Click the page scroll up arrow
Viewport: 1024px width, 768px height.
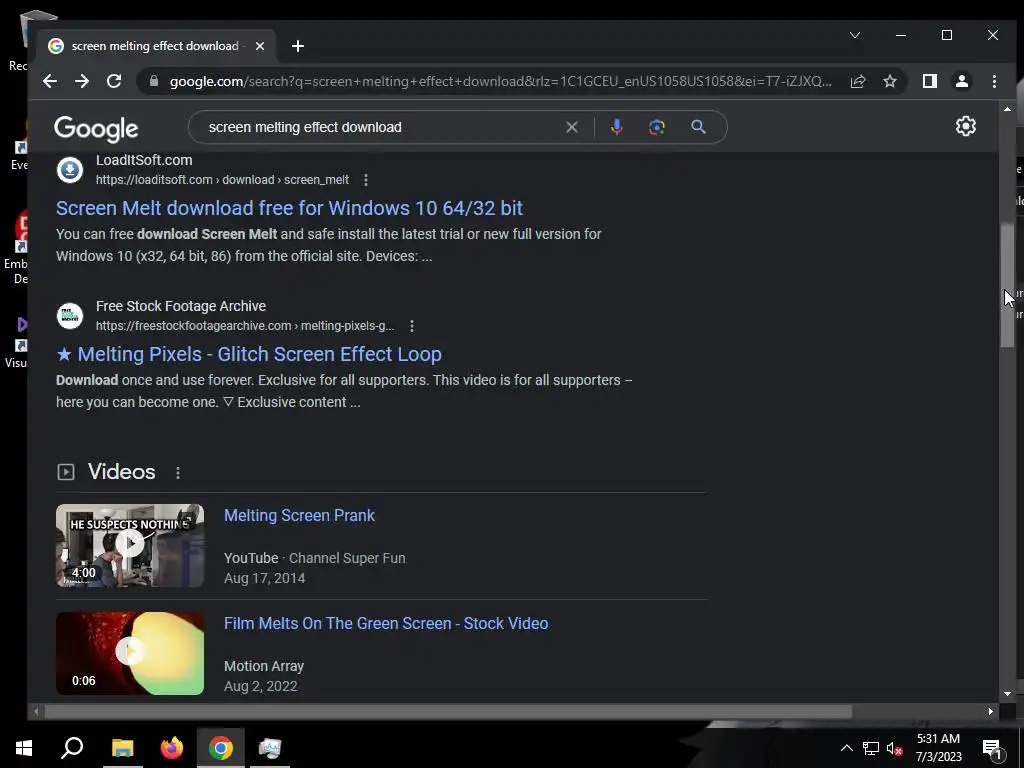click(x=1007, y=109)
